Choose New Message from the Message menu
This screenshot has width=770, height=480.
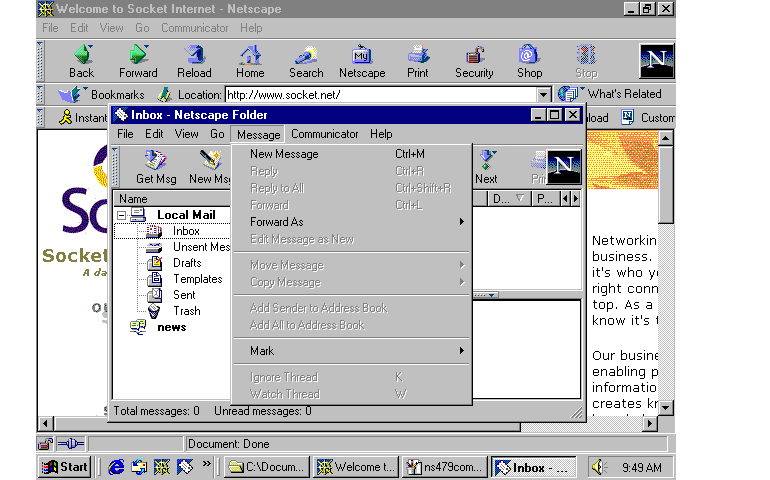click(x=351, y=154)
